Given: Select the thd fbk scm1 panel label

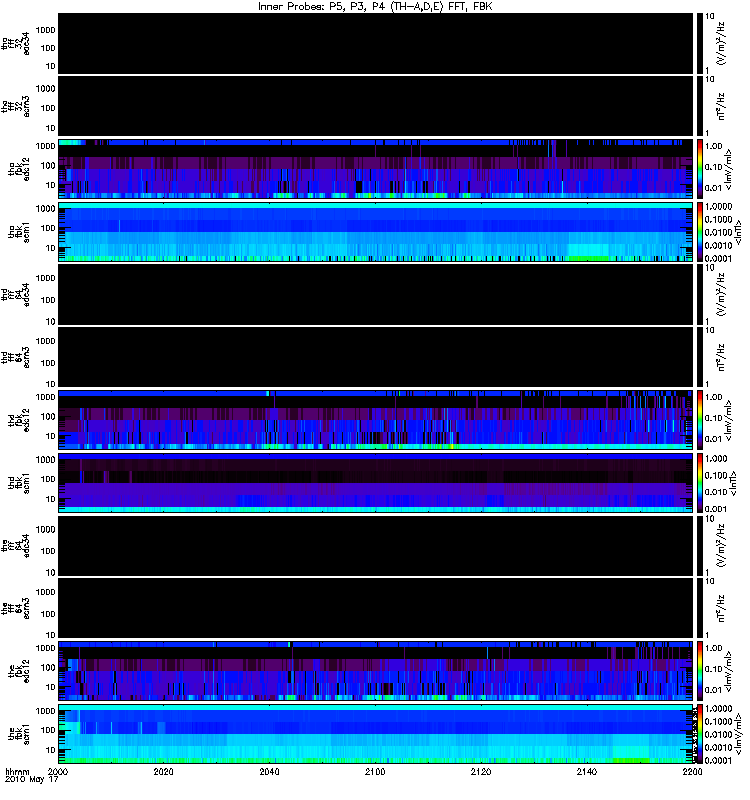Looking at the screenshot, I should pyautogui.click(x=19, y=483).
